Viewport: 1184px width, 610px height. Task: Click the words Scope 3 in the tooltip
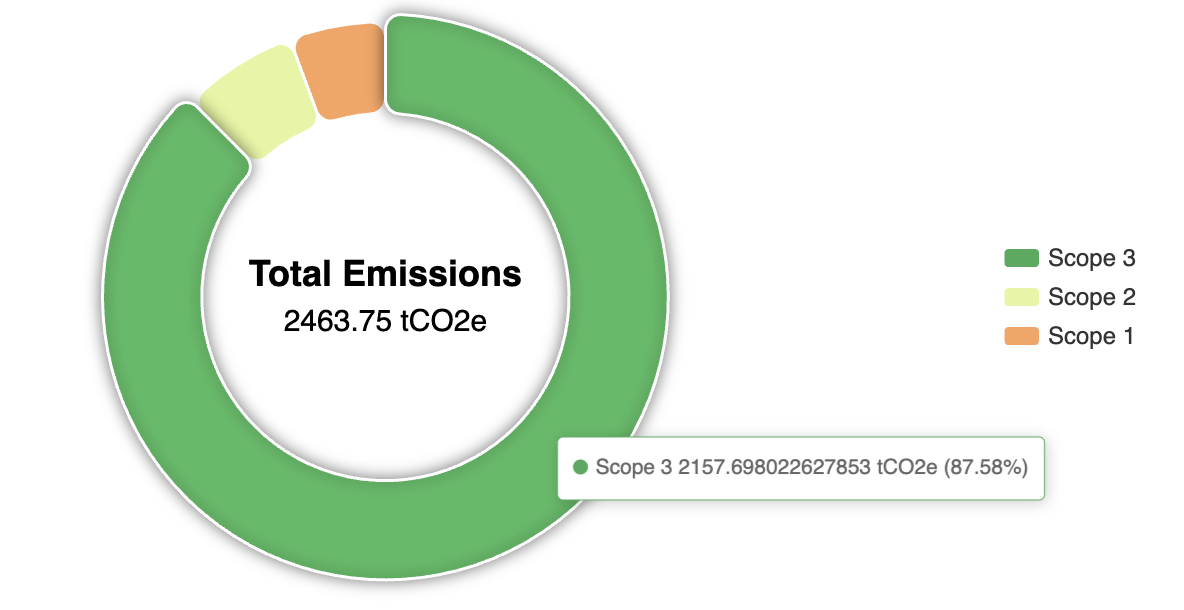click(x=634, y=467)
